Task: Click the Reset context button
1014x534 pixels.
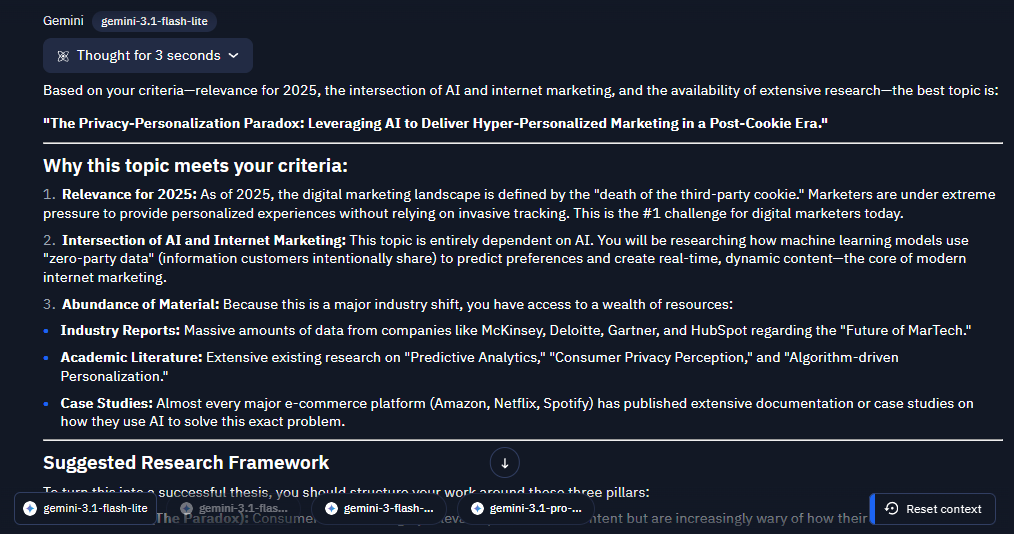Action: 933,509
